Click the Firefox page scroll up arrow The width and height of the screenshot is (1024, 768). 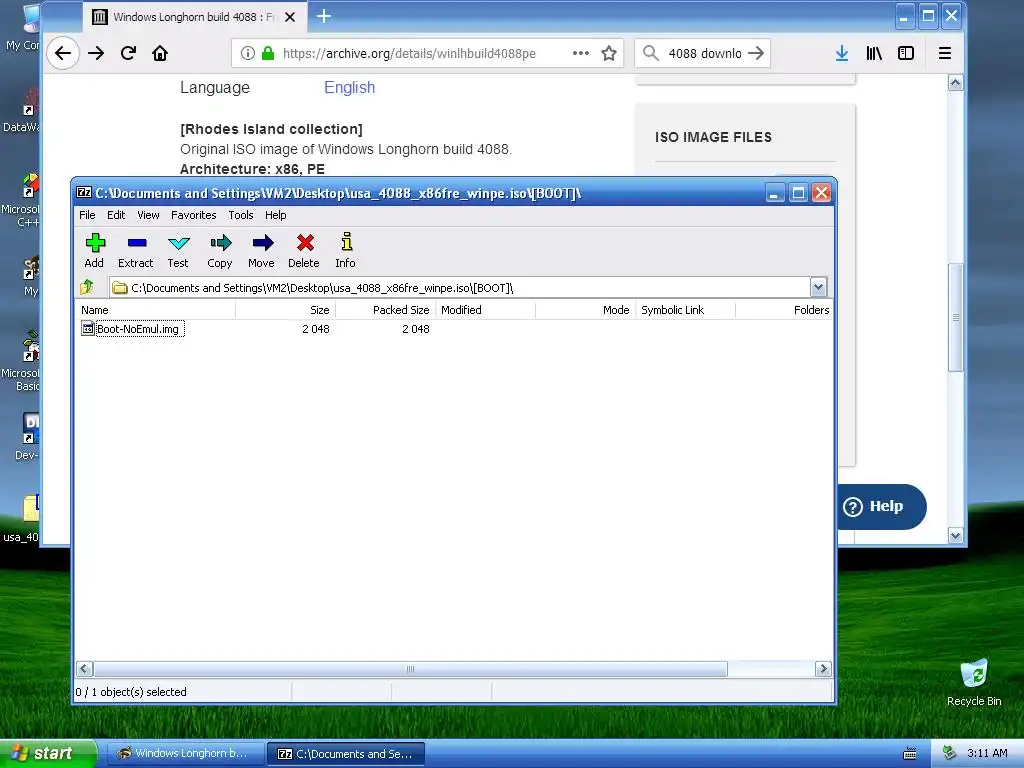point(955,83)
